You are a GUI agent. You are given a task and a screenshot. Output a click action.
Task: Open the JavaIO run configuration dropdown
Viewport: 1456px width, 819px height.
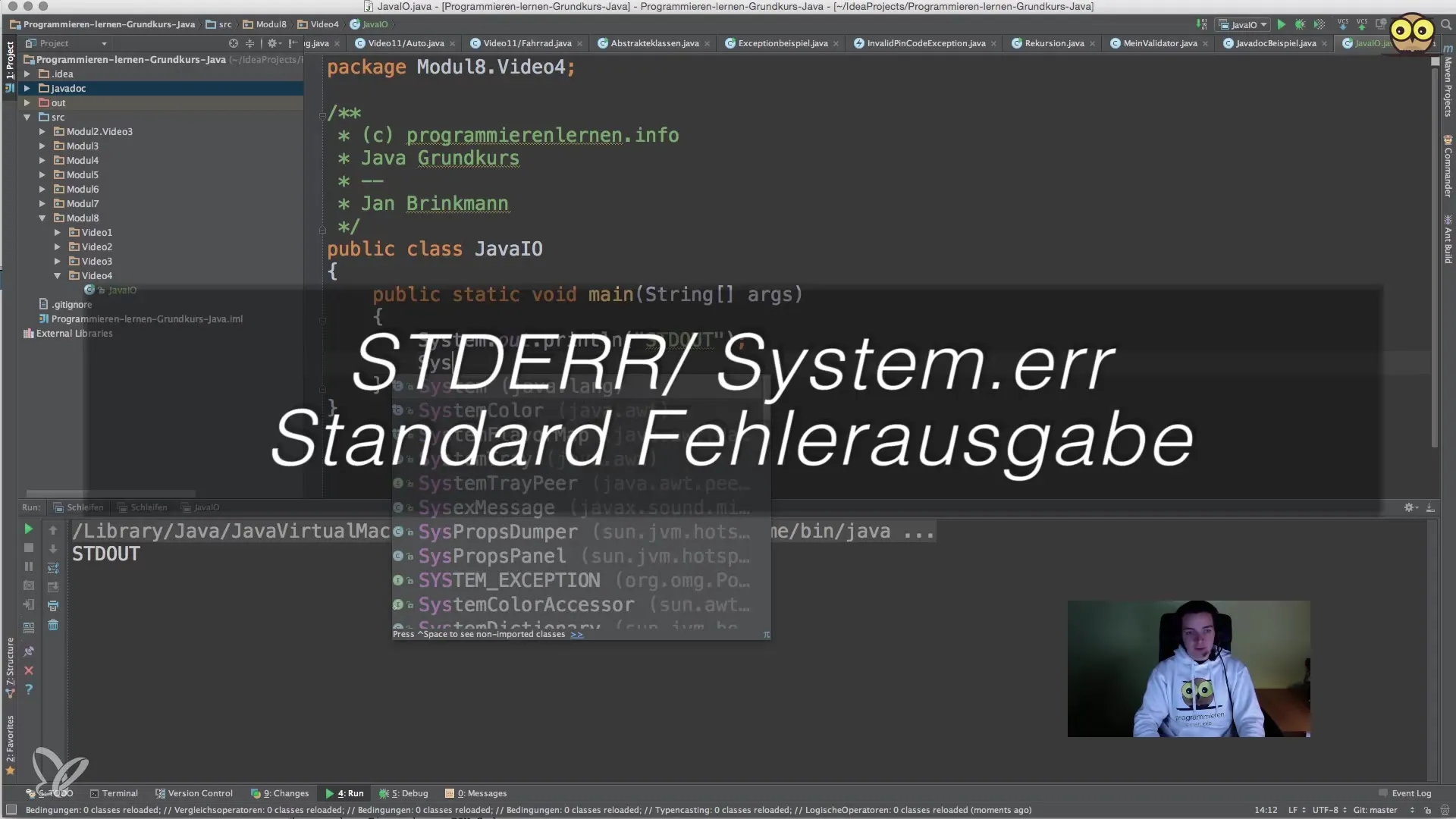(1243, 25)
